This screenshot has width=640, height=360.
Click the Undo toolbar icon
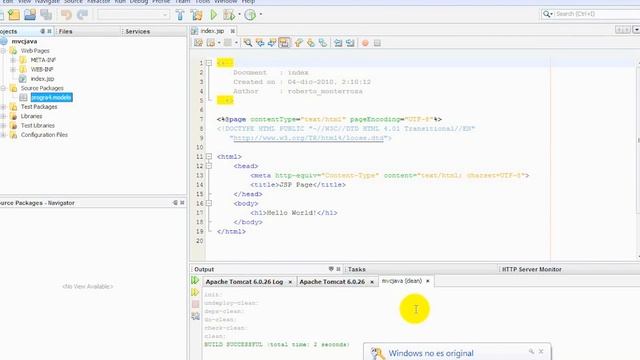pos(66,15)
